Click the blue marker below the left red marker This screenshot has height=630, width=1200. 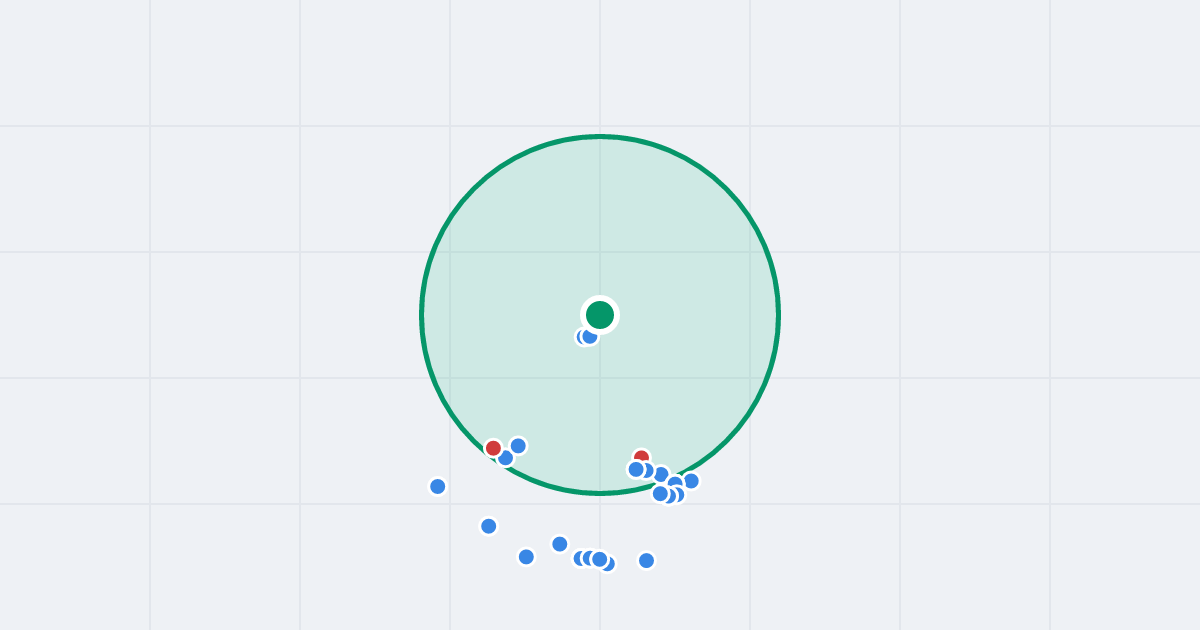[505, 458]
